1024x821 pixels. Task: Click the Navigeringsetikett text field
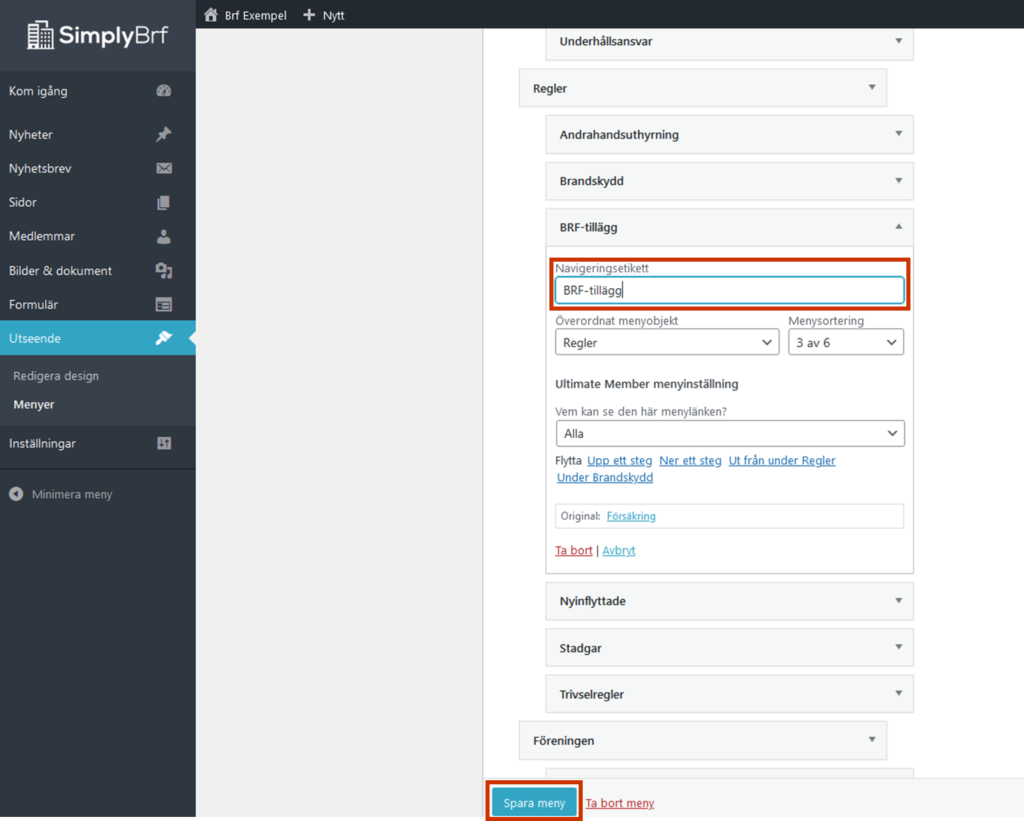729,290
